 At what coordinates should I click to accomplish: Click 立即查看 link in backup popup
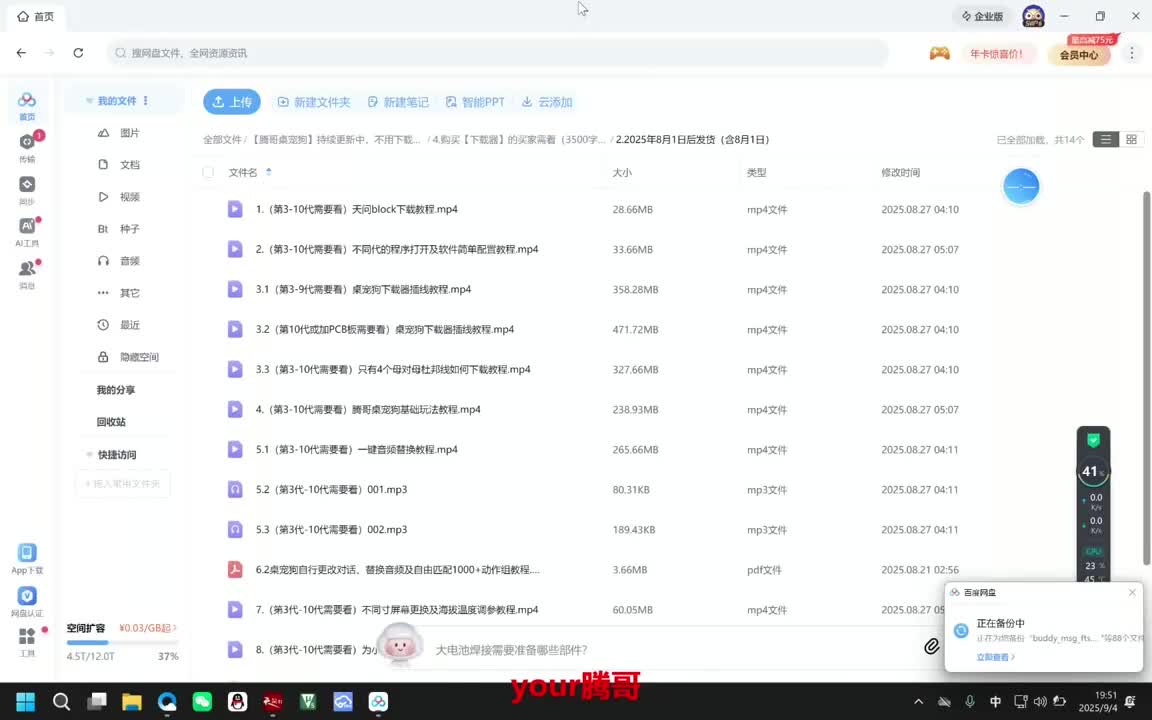[x=995, y=657]
